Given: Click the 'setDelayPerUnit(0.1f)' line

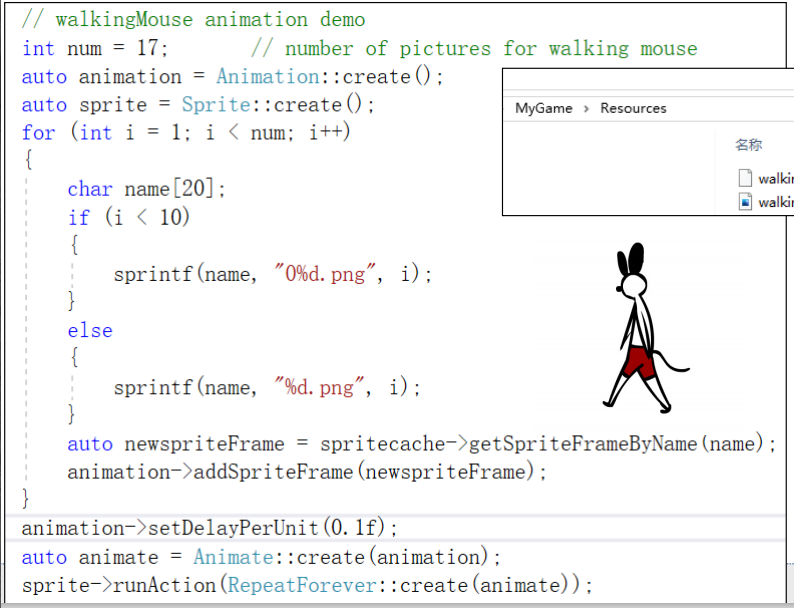Looking at the screenshot, I should click(210, 529).
